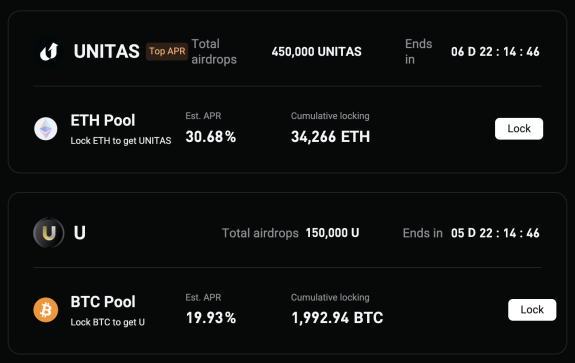Click 'Lock ETH to get UNITAS' subtitle
The height and width of the screenshot is (363, 575).
pos(121,141)
